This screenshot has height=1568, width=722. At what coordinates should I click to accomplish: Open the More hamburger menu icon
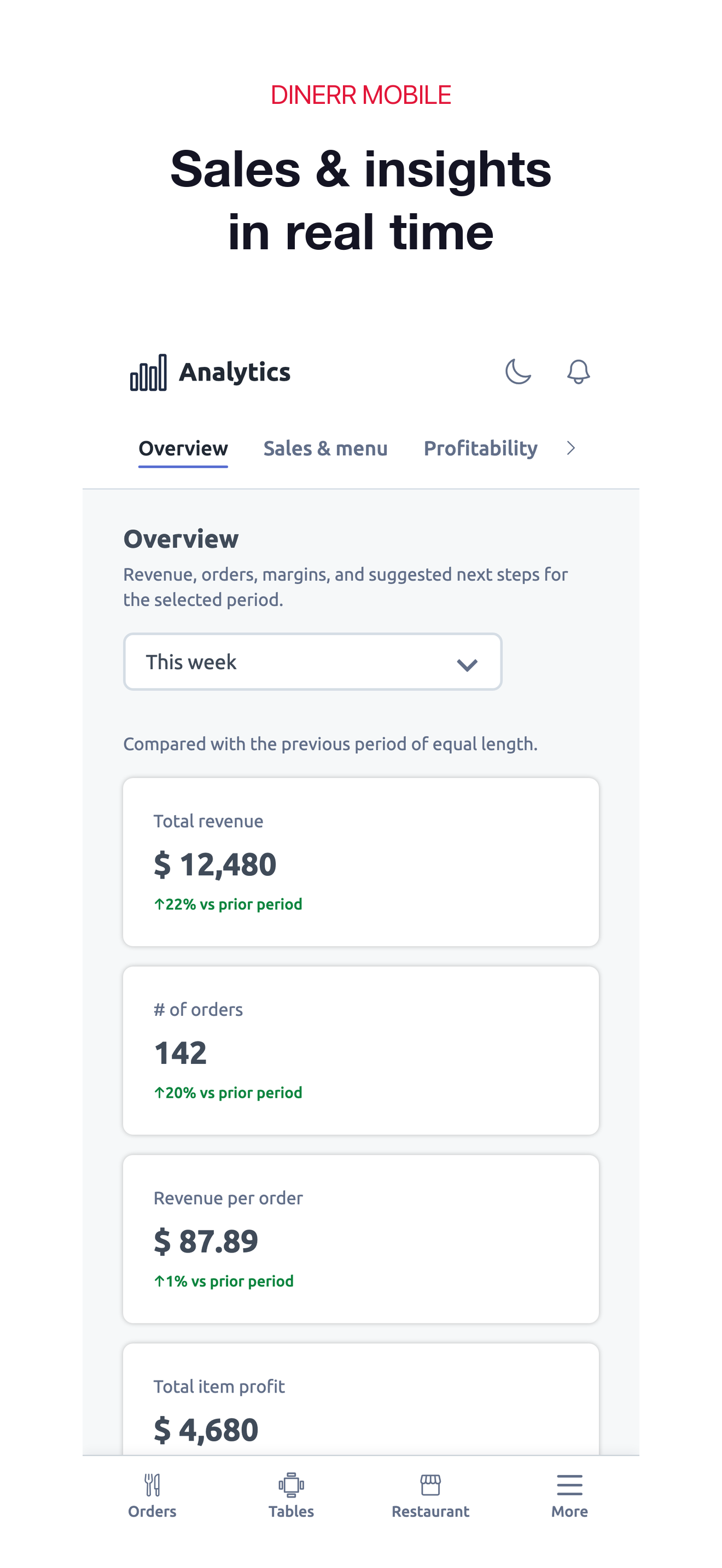pos(570,1485)
